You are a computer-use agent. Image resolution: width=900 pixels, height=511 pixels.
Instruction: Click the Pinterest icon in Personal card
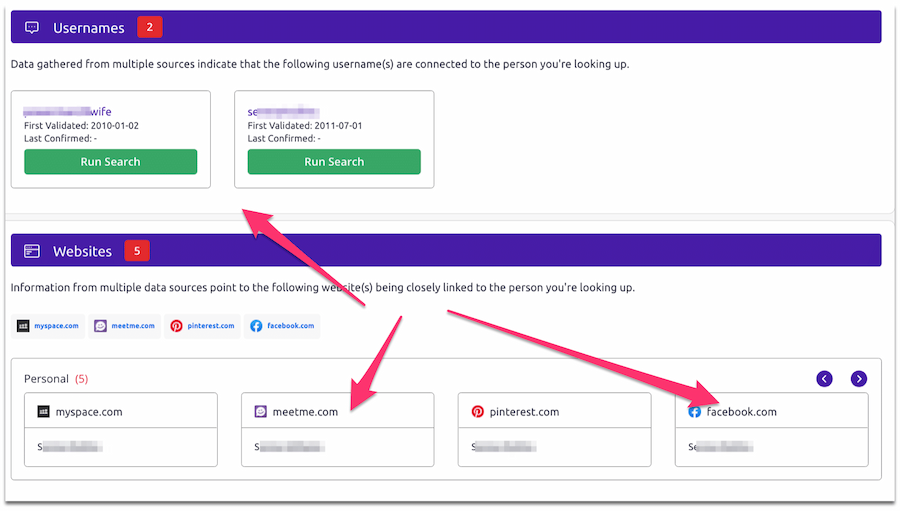point(478,411)
